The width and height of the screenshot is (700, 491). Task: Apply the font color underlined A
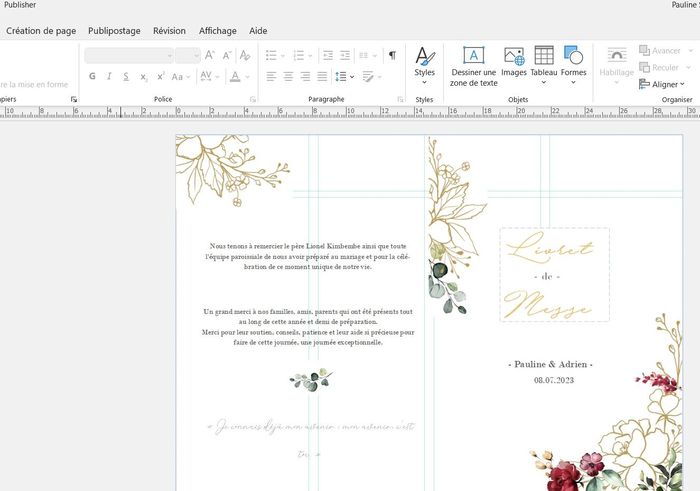pyautogui.click(x=235, y=76)
